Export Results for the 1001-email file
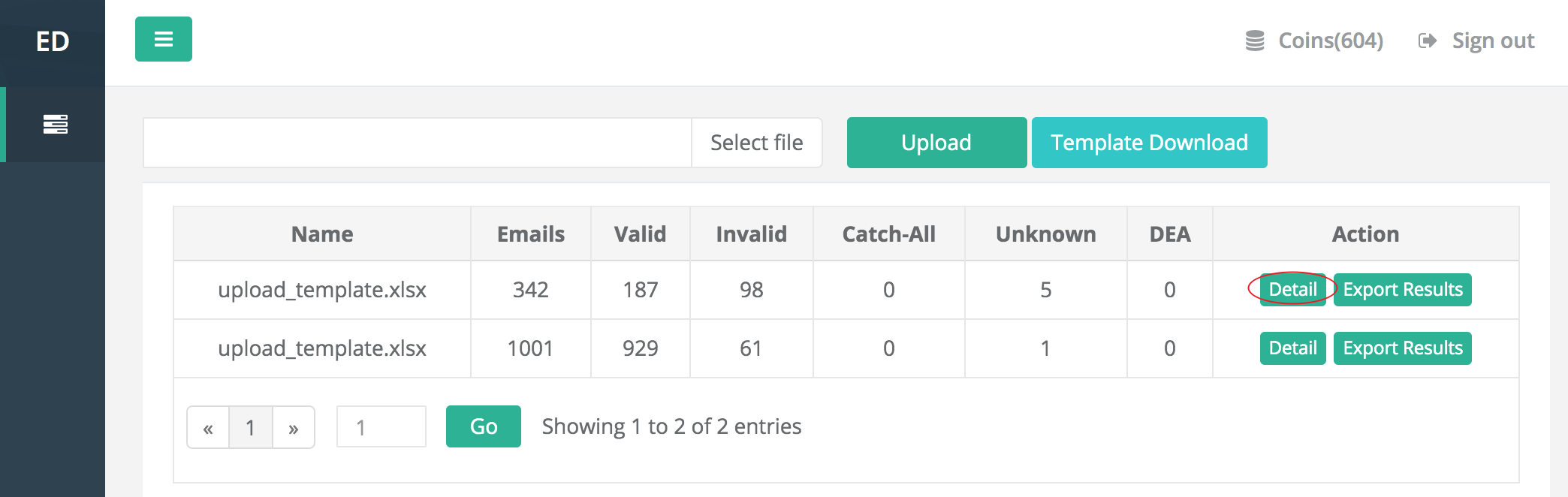 point(1402,348)
